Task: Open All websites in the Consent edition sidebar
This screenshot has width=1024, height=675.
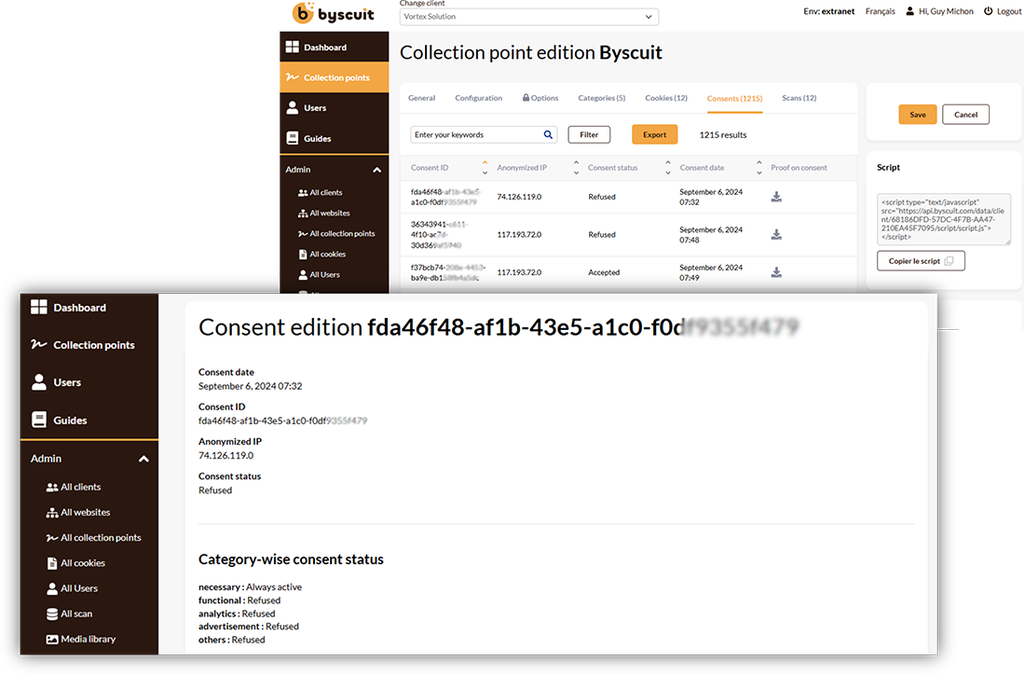Action: point(78,512)
